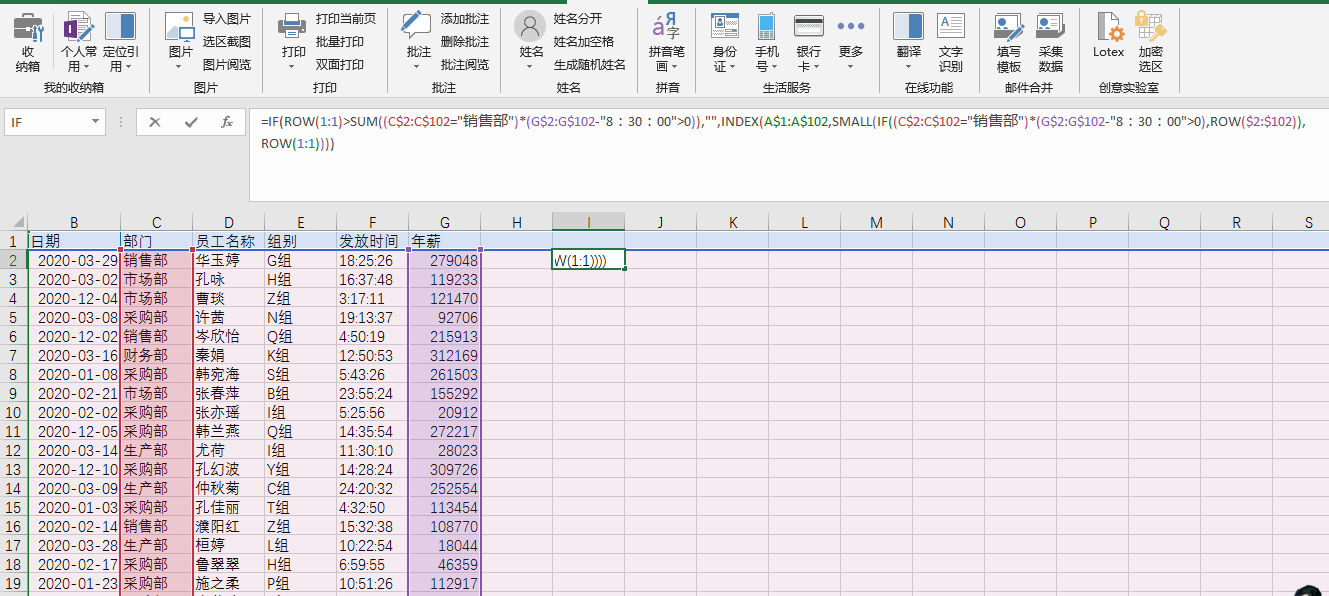Viewport: 1329px width, 596px height.
Task: Click the 定位引用 icon
Action: 120,28
